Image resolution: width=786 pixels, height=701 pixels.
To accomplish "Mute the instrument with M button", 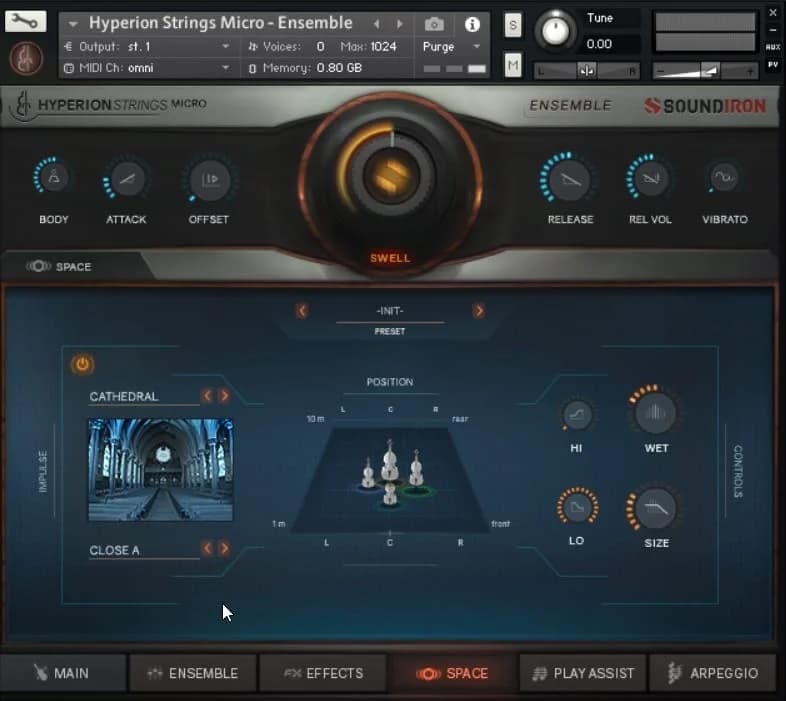I will [x=512, y=65].
